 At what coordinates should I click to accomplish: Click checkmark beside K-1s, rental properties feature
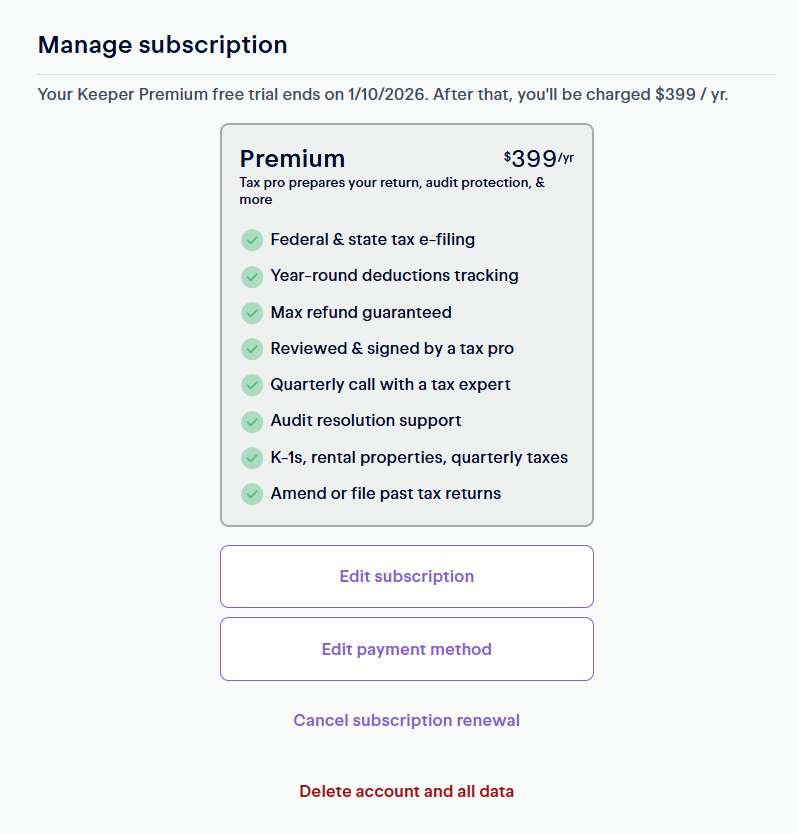(252, 458)
